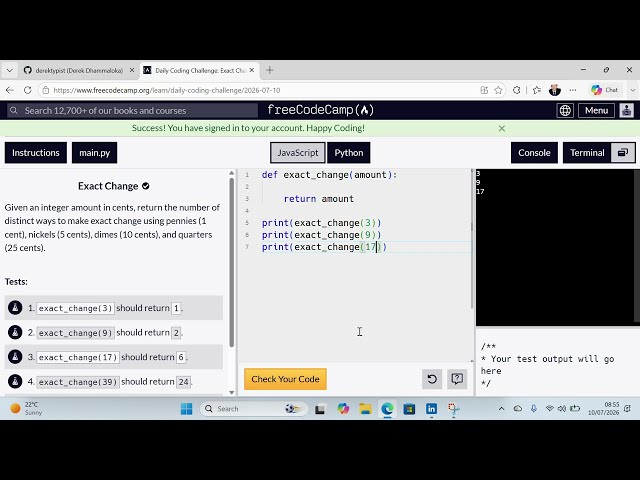
Task: Click the def exact_change(amount): line
Action: coord(329,175)
